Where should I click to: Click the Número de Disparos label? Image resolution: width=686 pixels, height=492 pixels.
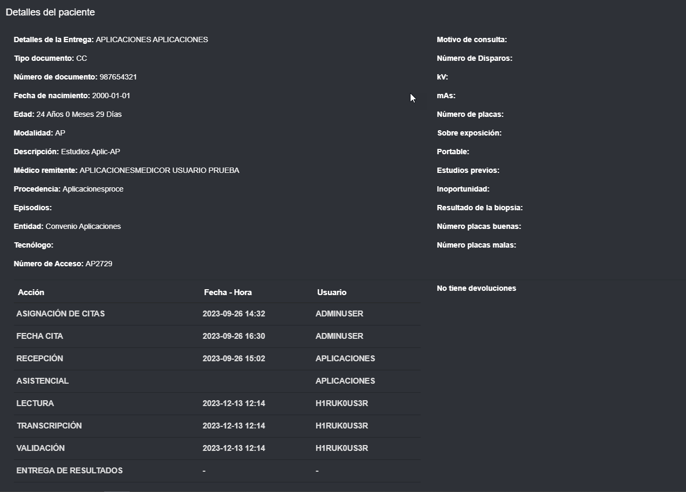[474, 58]
